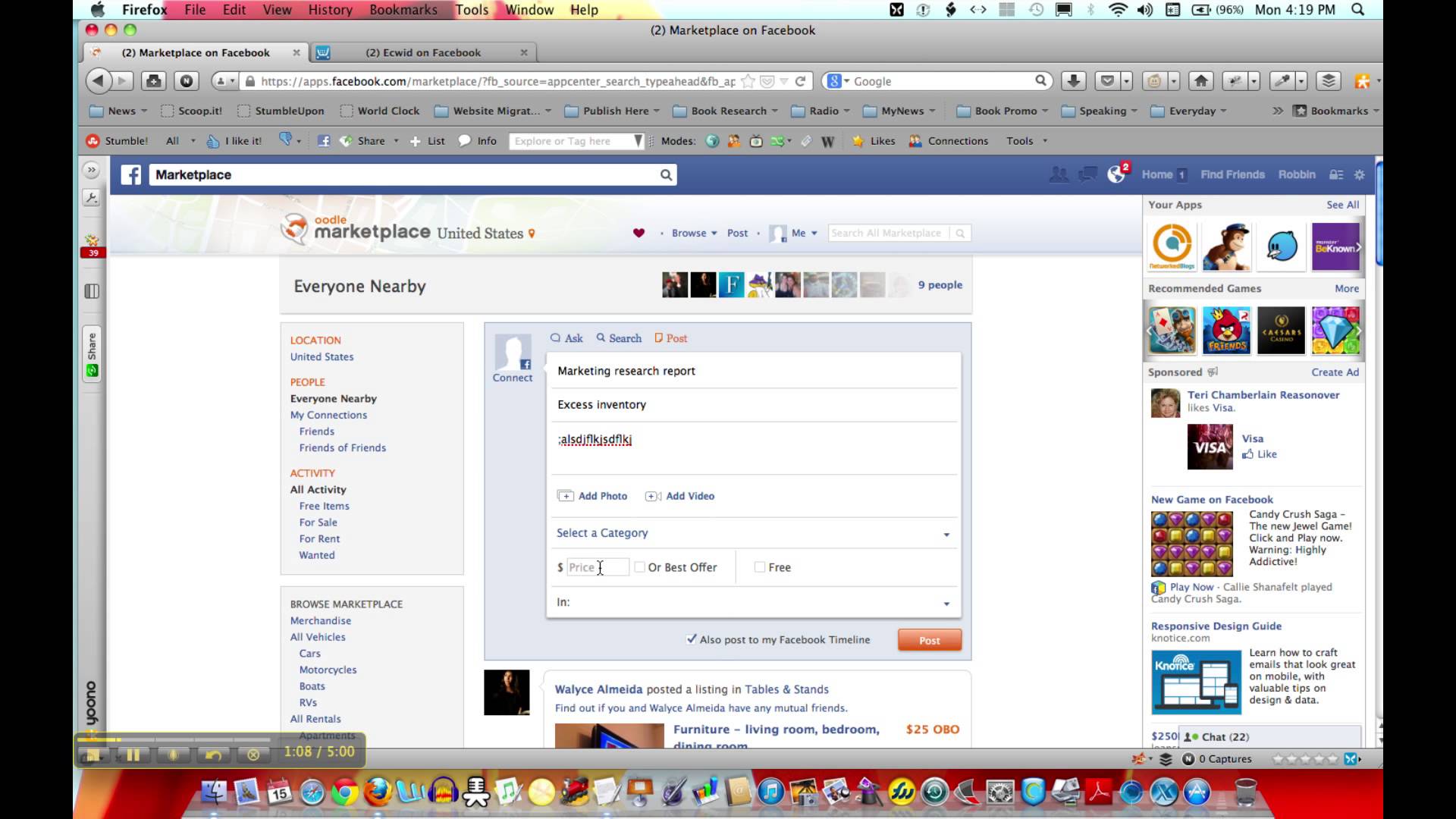The image size is (1456, 819).
Task: Expand the News bookmarks folder
Action: 118,111
